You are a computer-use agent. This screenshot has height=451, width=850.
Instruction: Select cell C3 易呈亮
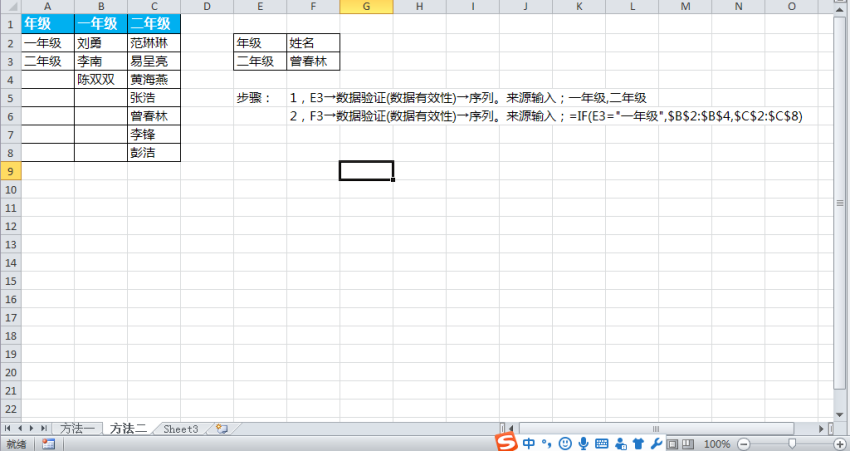click(x=154, y=61)
